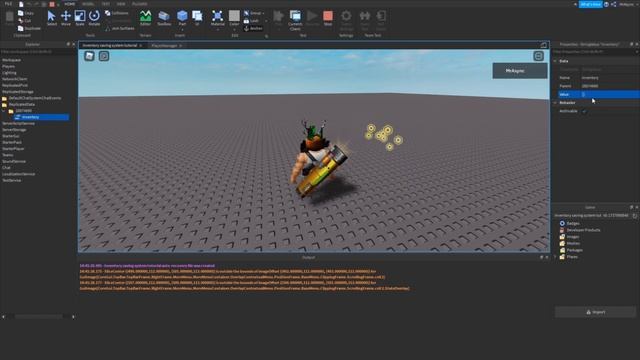Screen dimensions: 640x360
Task: Open the PlayerManager script tab
Action: (164, 45)
